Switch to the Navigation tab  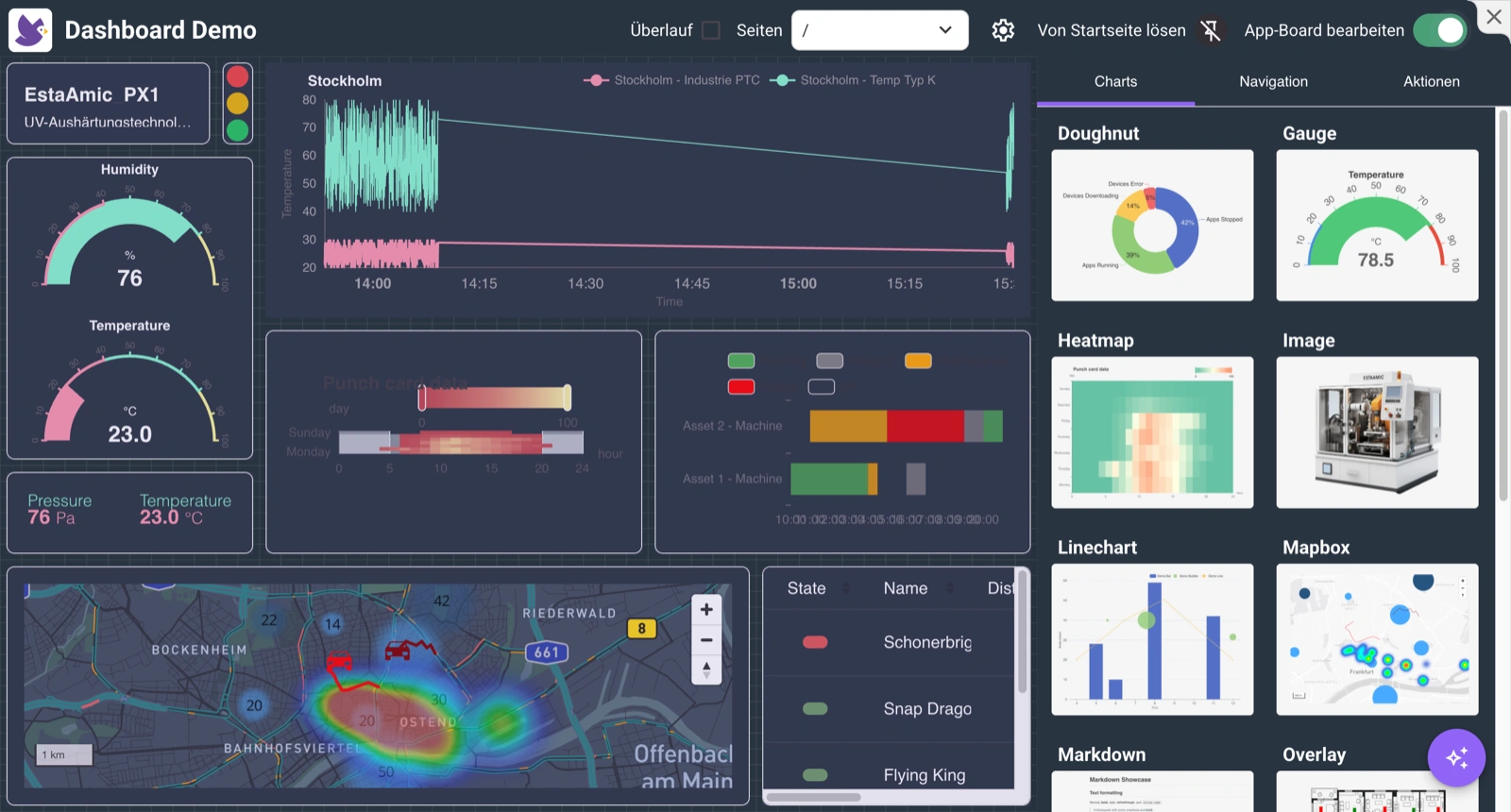1273,81
